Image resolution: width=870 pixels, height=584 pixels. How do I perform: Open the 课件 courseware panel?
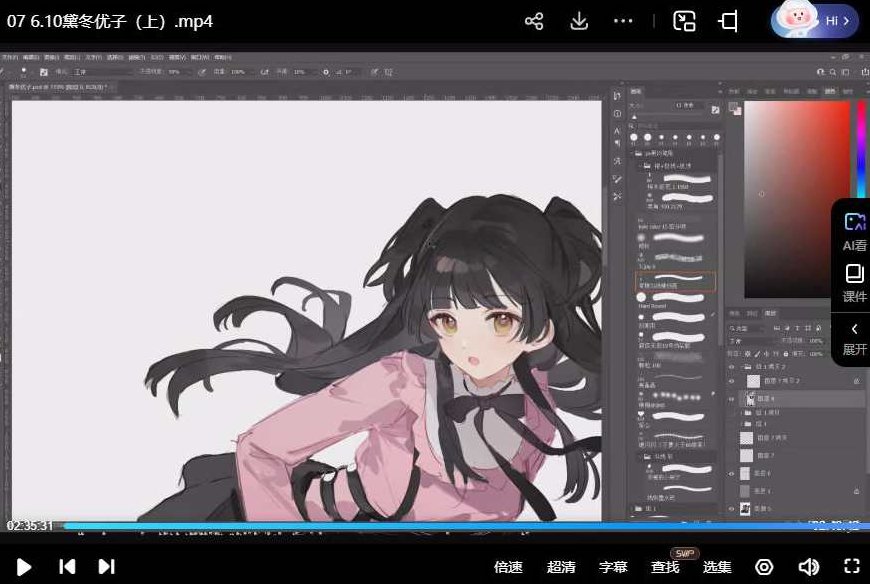click(x=854, y=283)
